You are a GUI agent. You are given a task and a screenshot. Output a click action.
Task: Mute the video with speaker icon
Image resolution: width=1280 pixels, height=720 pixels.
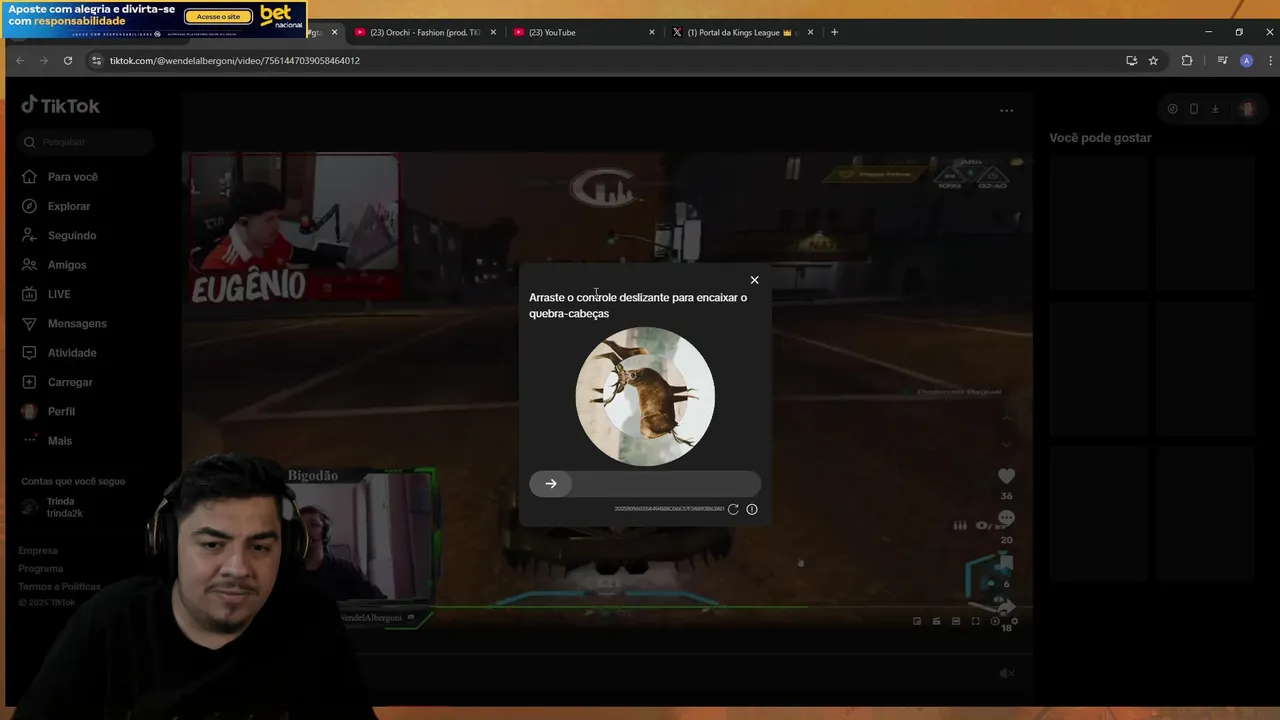tap(1007, 674)
